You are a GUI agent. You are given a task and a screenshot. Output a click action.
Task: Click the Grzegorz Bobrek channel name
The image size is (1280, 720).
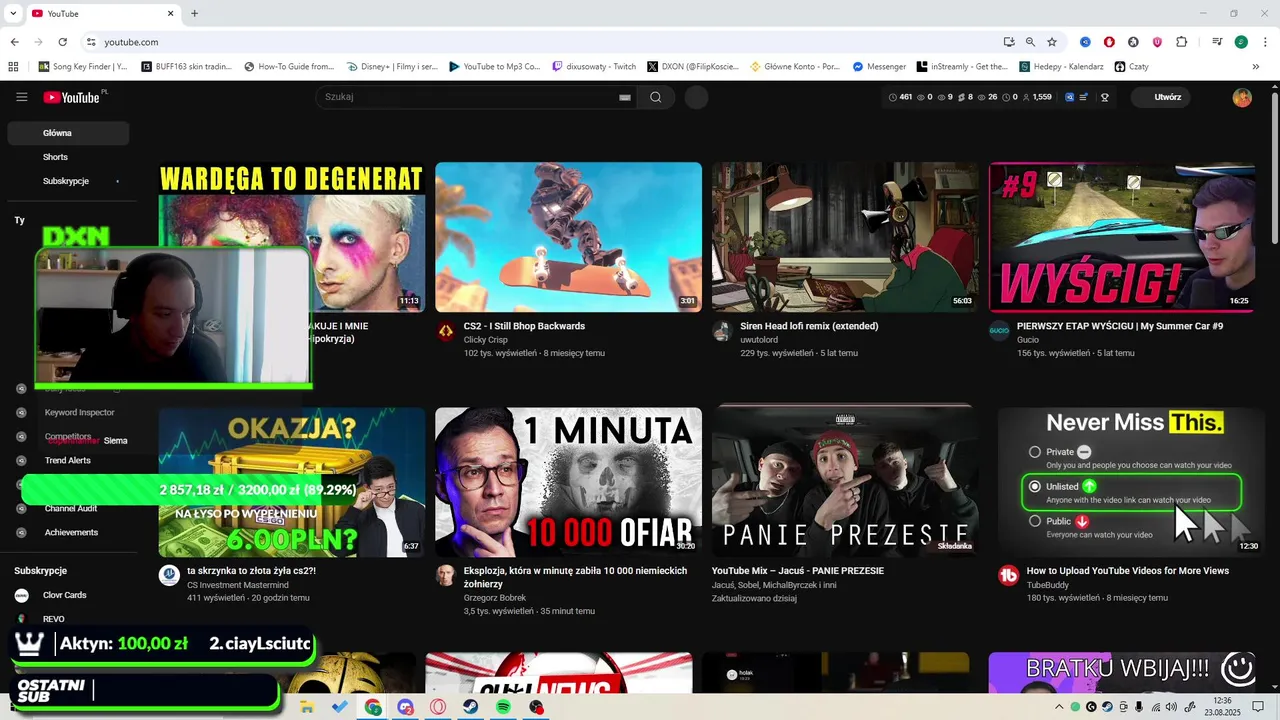494,598
